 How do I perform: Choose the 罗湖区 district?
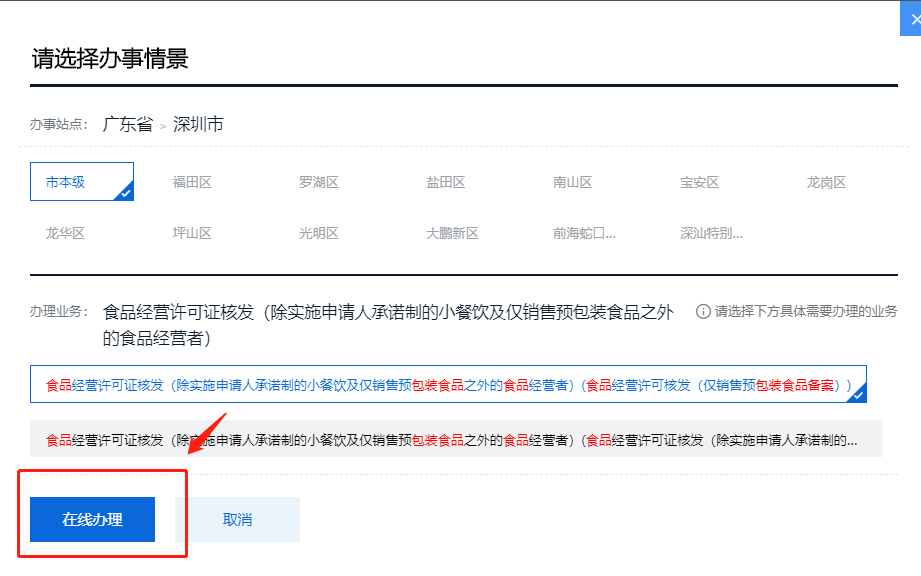pyautogui.click(x=319, y=182)
